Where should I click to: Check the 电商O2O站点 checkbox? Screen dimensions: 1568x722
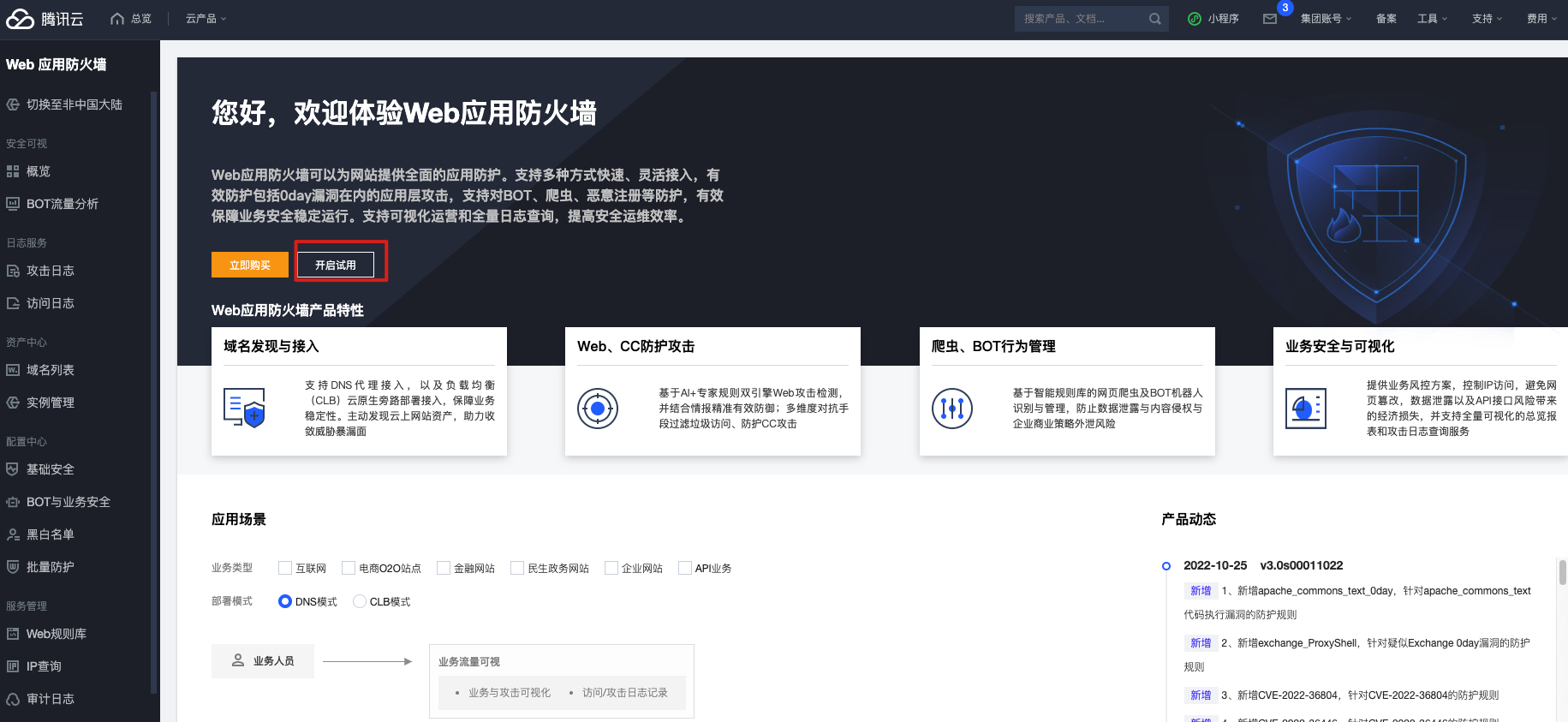(349, 568)
